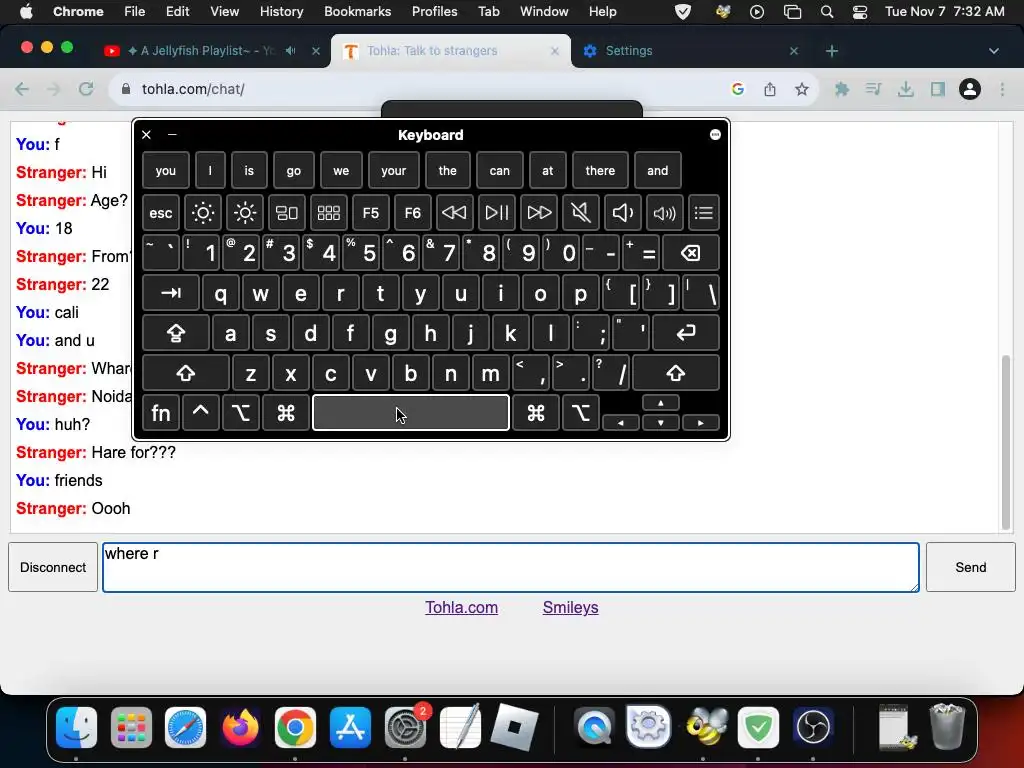Image resolution: width=1024 pixels, height=768 pixels.
Task: Open the macOS Control Center icon
Action: pos(860,12)
